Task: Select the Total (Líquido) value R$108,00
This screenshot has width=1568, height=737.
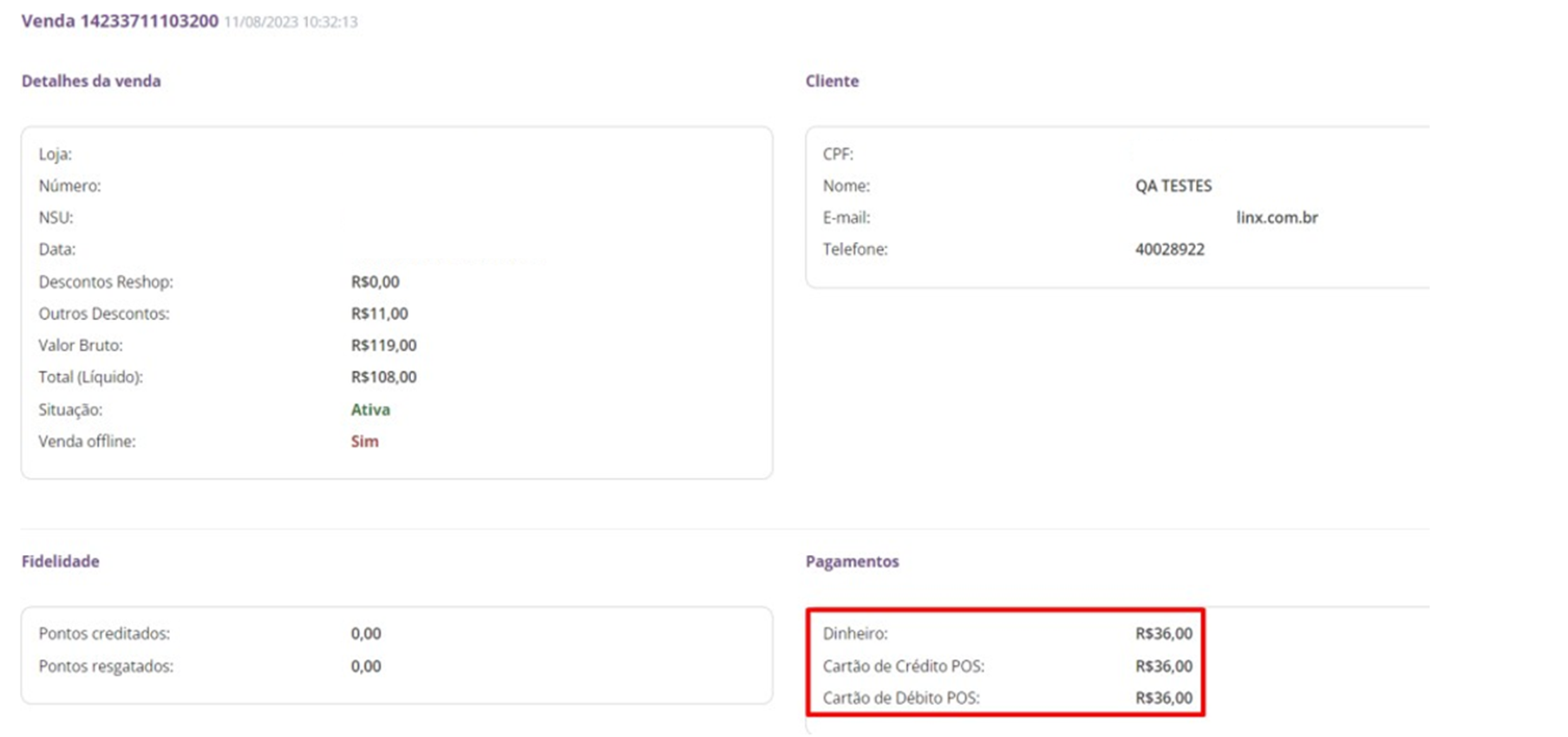Action: click(x=383, y=377)
